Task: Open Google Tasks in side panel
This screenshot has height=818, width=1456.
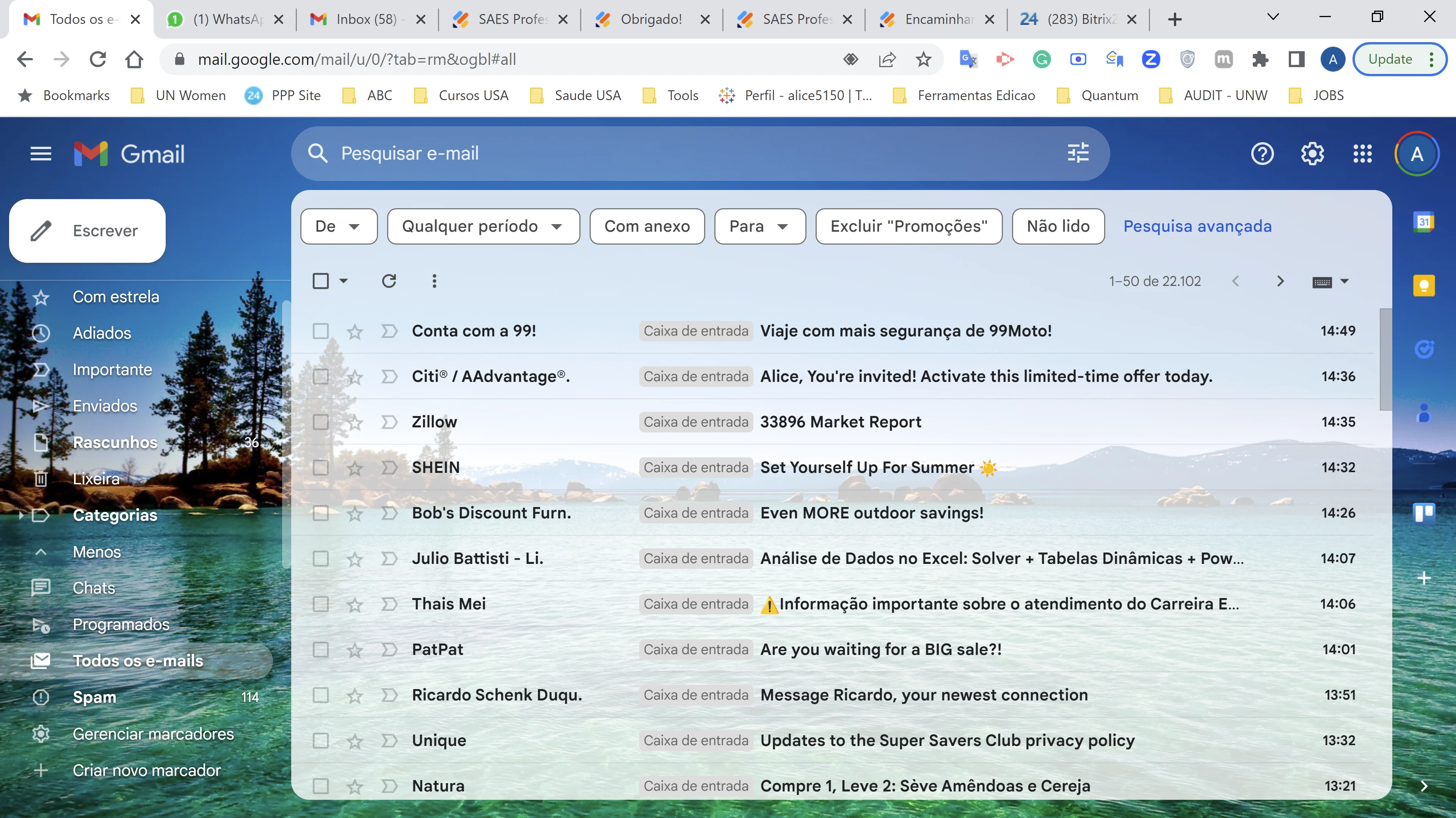Action: [1424, 349]
